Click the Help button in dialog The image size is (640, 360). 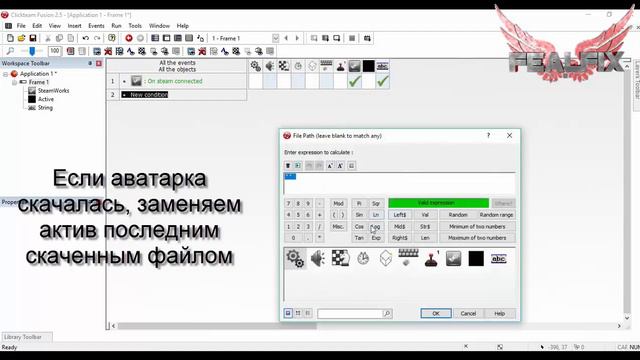tap(500, 313)
